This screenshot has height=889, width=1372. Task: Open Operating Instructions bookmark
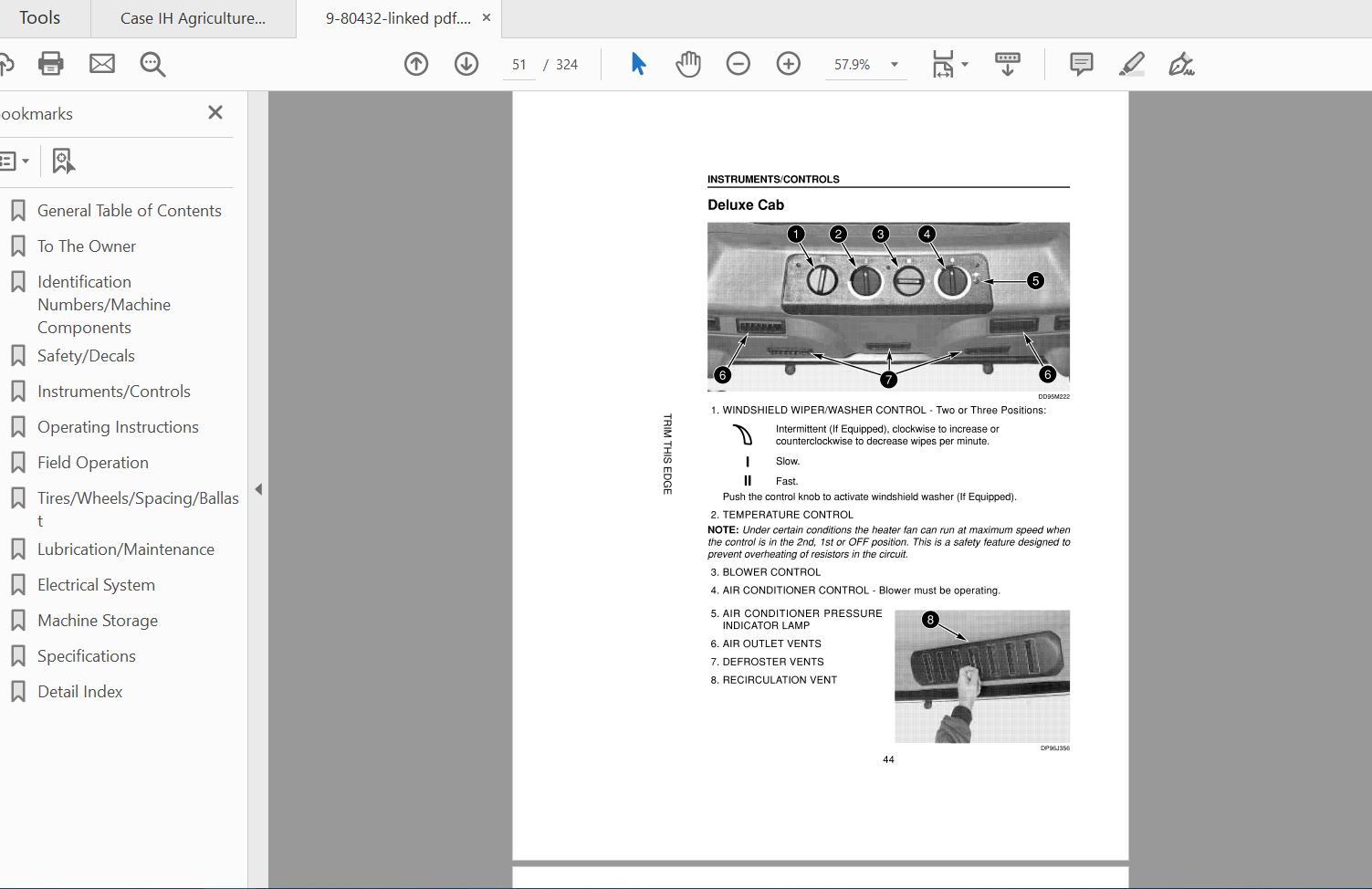[118, 427]
